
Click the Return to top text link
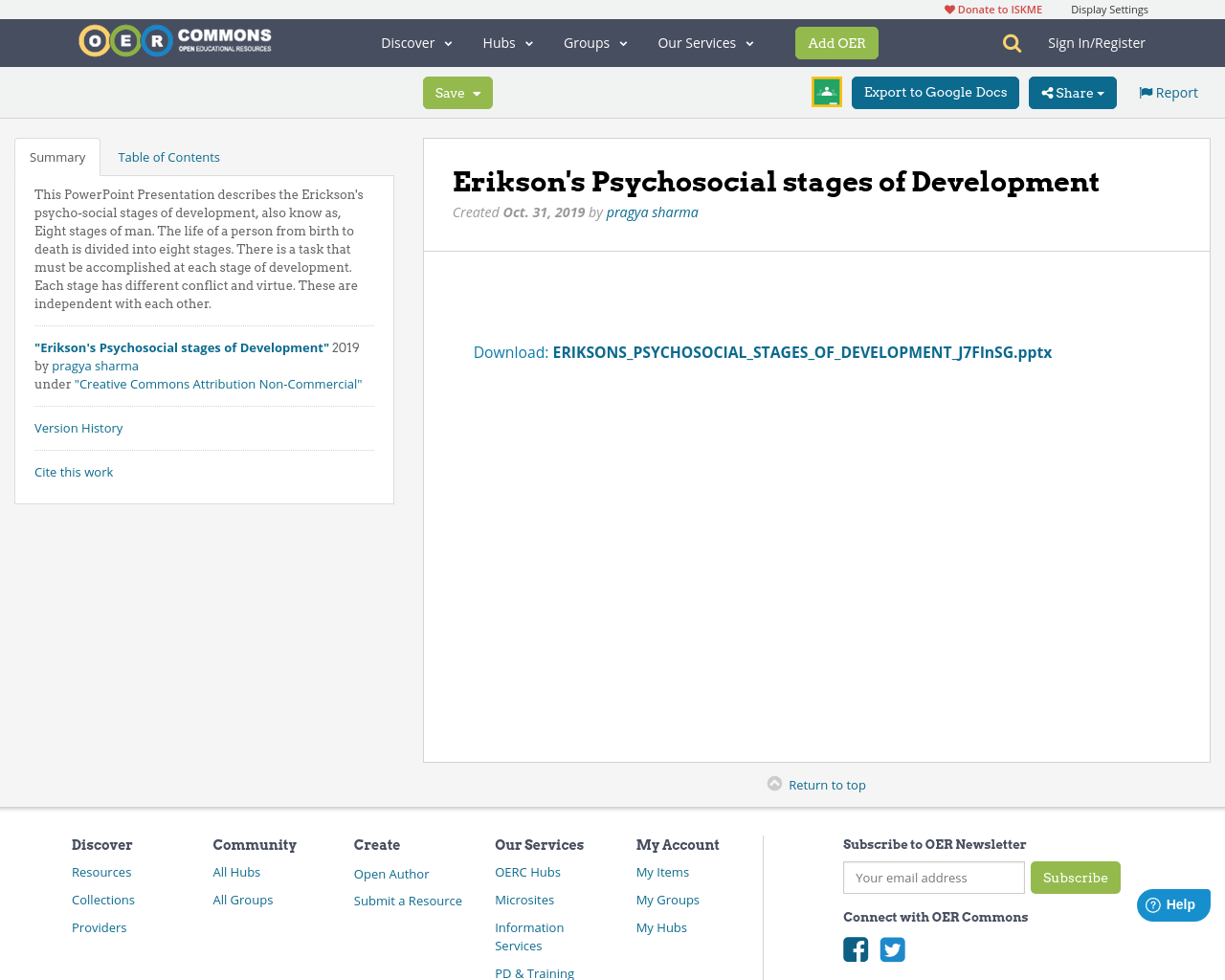click(x=827, y=785)
